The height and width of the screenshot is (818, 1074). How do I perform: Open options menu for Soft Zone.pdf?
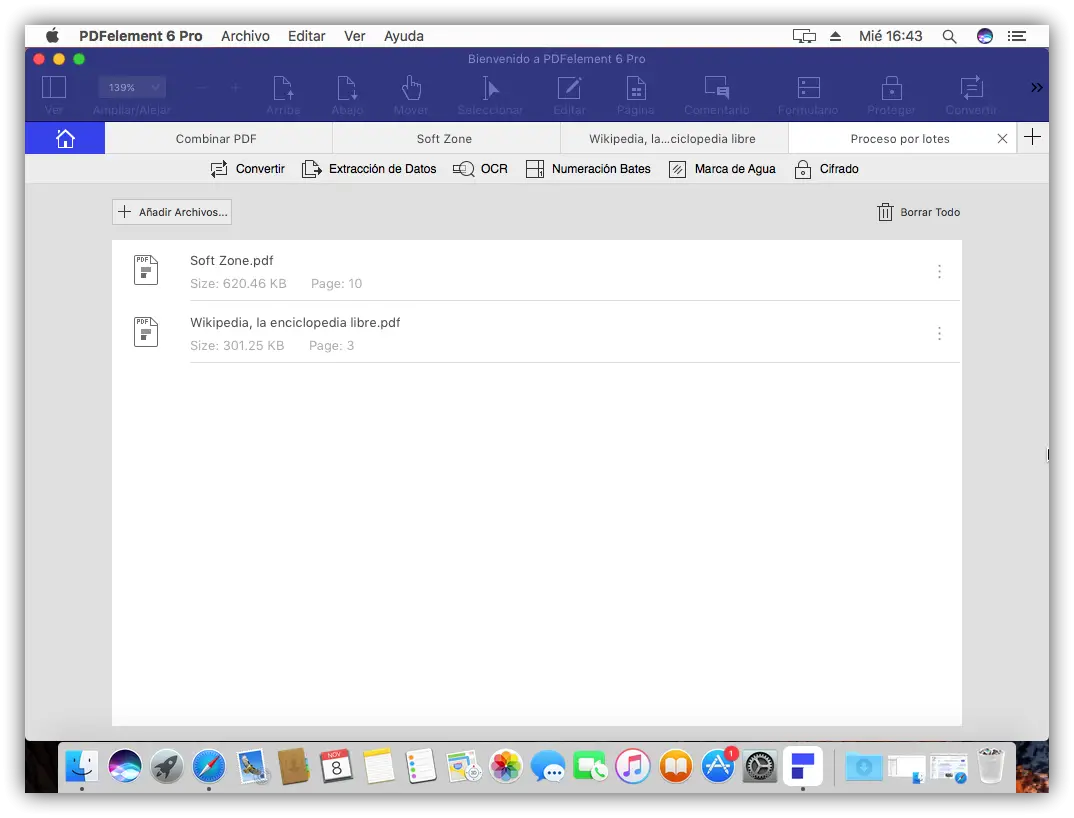tap(939, 271)
